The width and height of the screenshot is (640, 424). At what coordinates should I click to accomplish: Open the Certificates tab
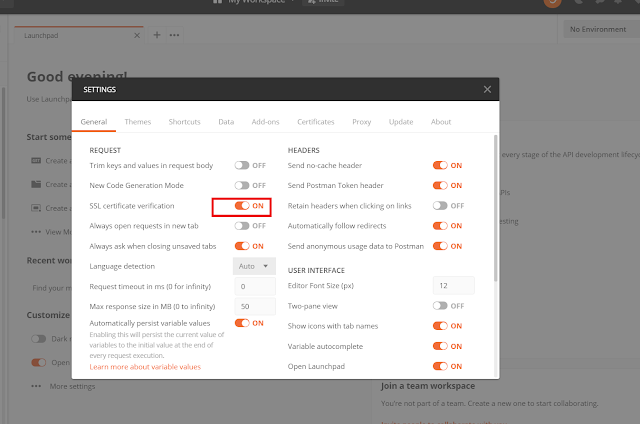point(316,122)
